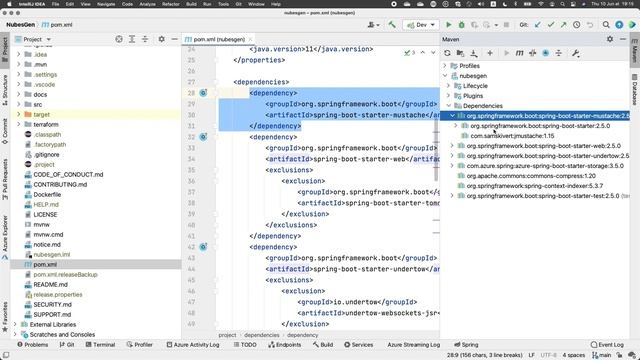Open Maven panel gear options

coord(610,39)
